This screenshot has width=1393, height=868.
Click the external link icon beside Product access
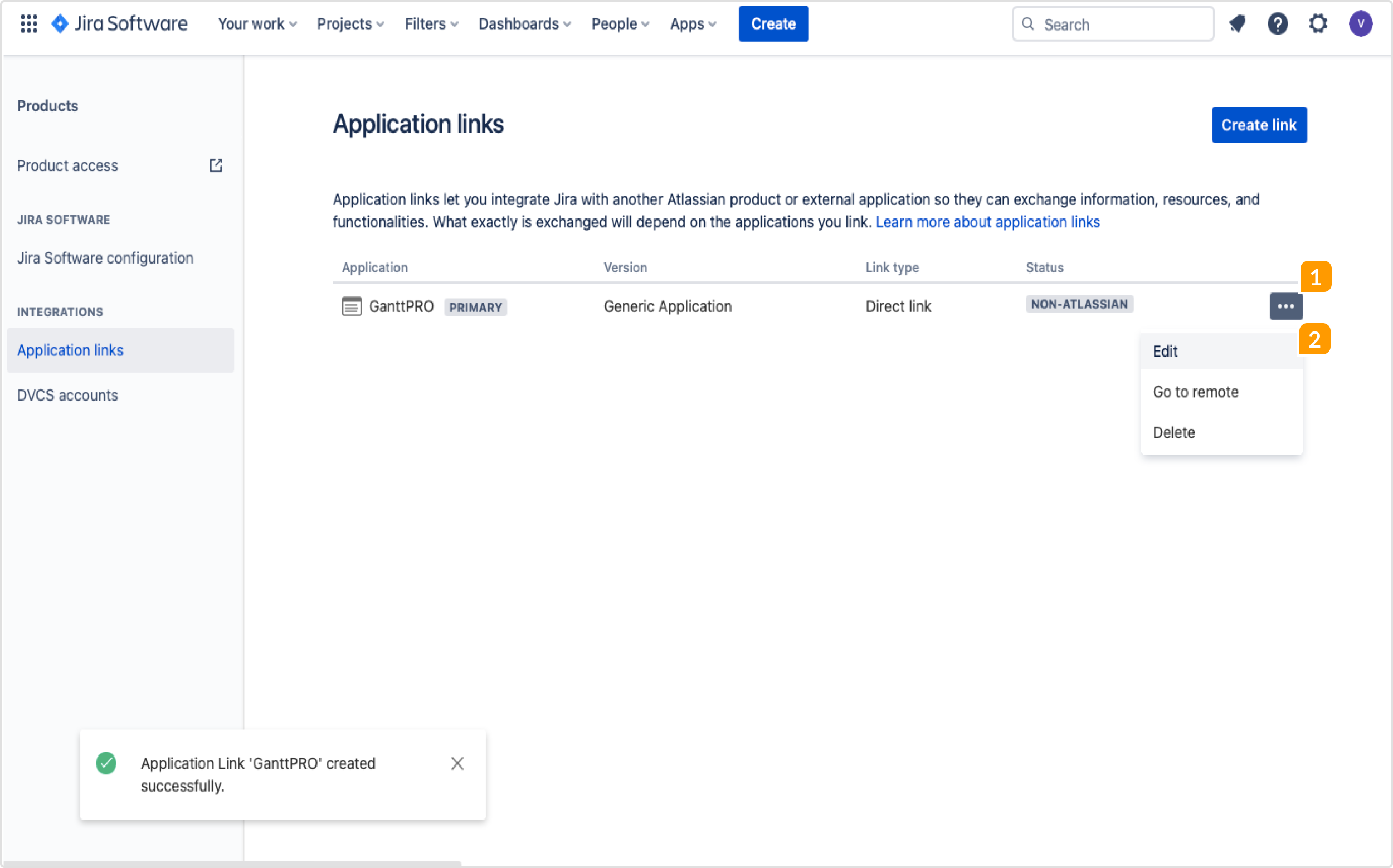[215, 165]
